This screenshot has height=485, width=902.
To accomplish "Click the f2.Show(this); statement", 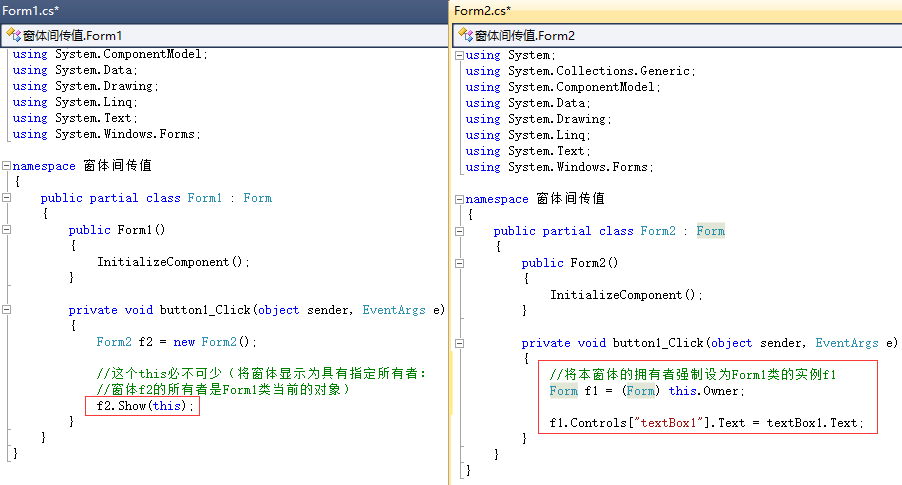I will [x=146, y=406].
